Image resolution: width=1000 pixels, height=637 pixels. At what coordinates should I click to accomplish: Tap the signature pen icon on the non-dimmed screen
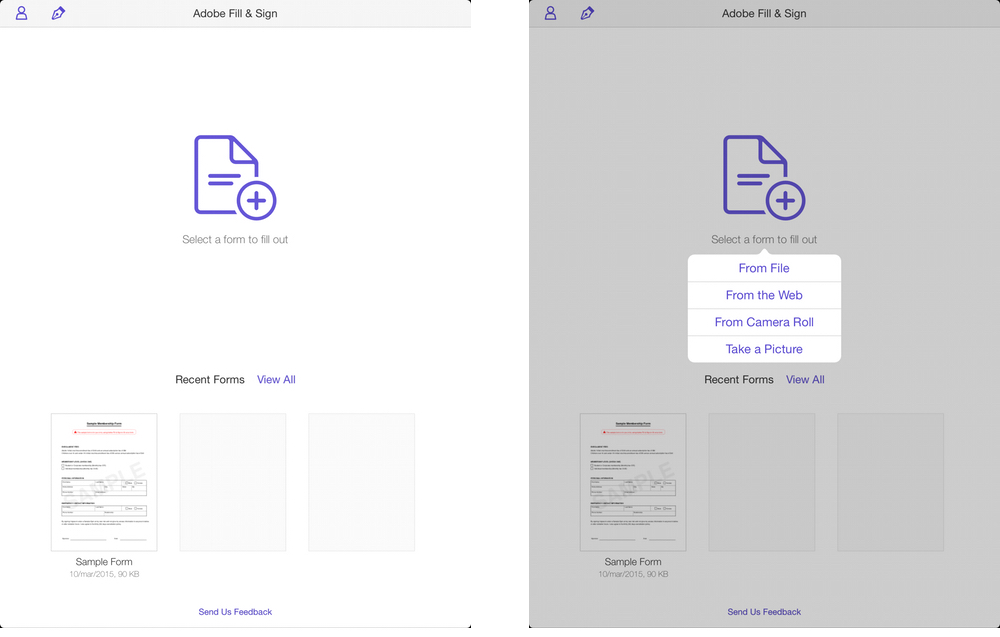click(59, 13)
